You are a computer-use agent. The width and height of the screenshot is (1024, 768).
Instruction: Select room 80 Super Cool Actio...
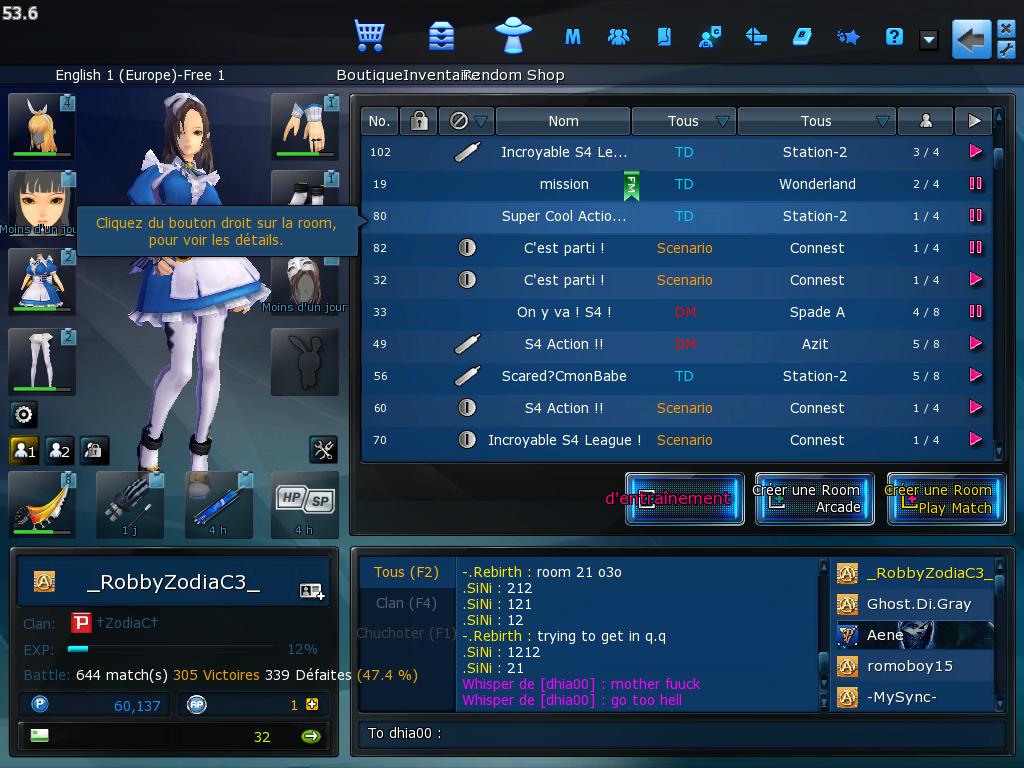click(677, 216)
